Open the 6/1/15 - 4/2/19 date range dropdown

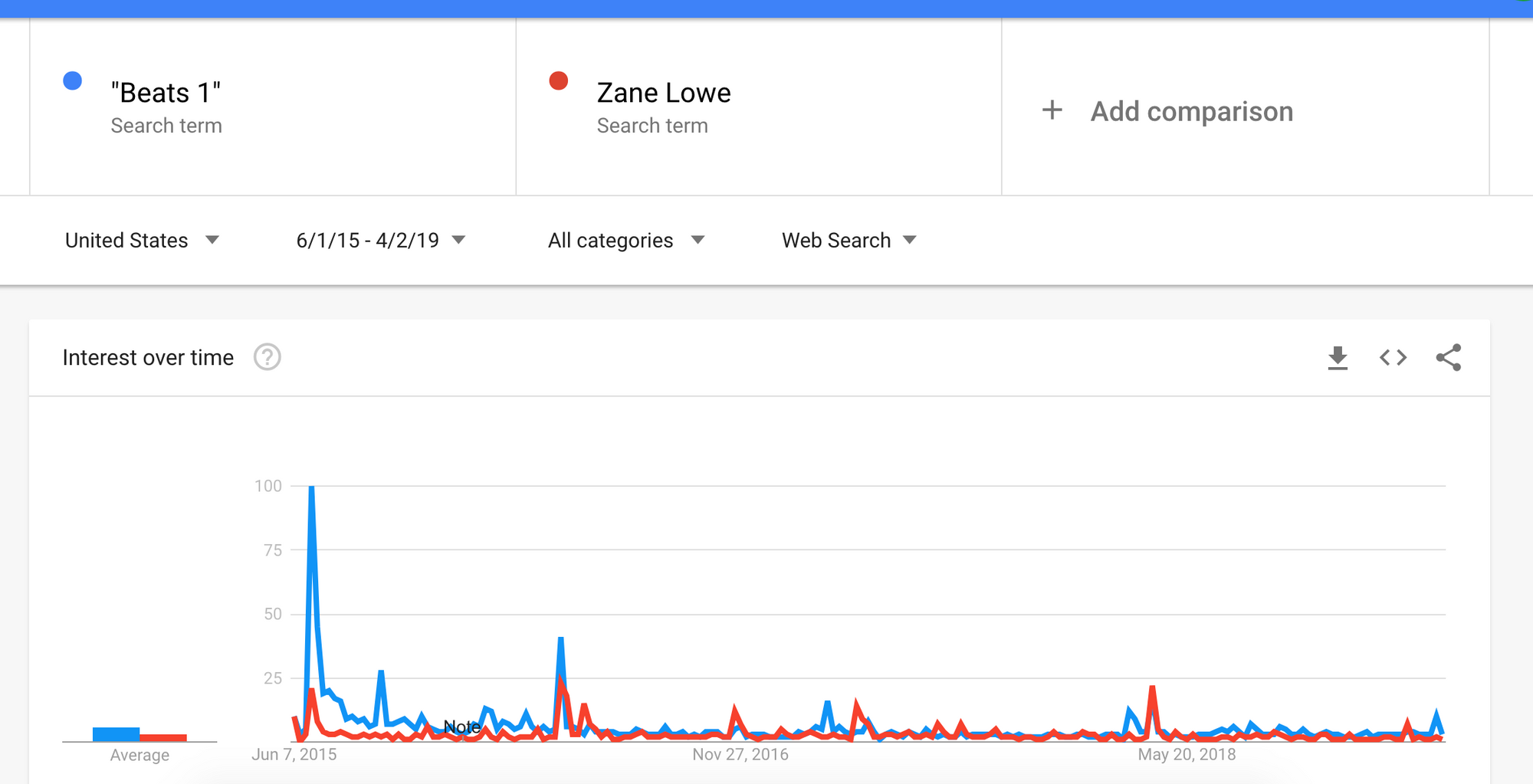point(381,241)
